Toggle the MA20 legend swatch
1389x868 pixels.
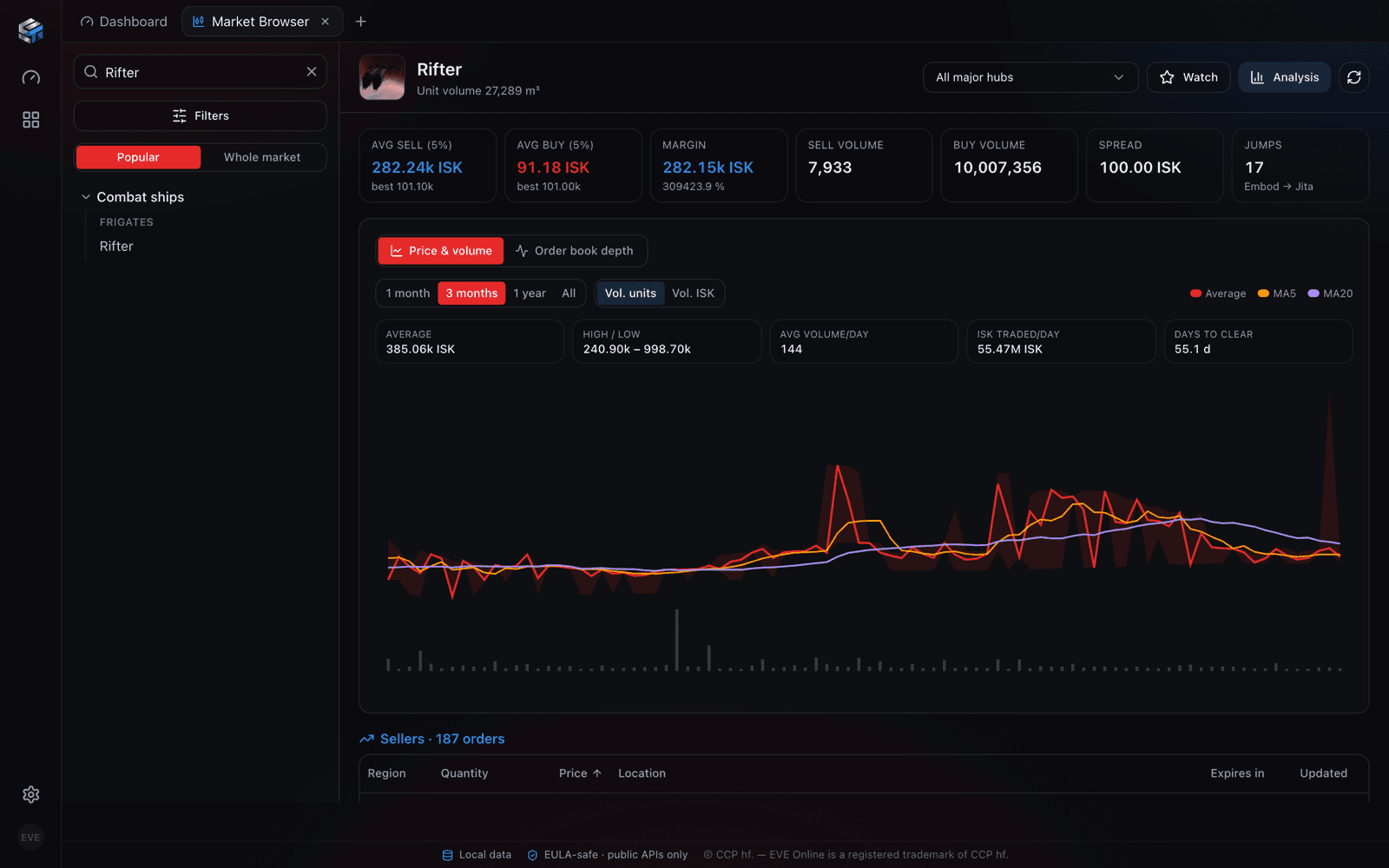click(1313, 293)
